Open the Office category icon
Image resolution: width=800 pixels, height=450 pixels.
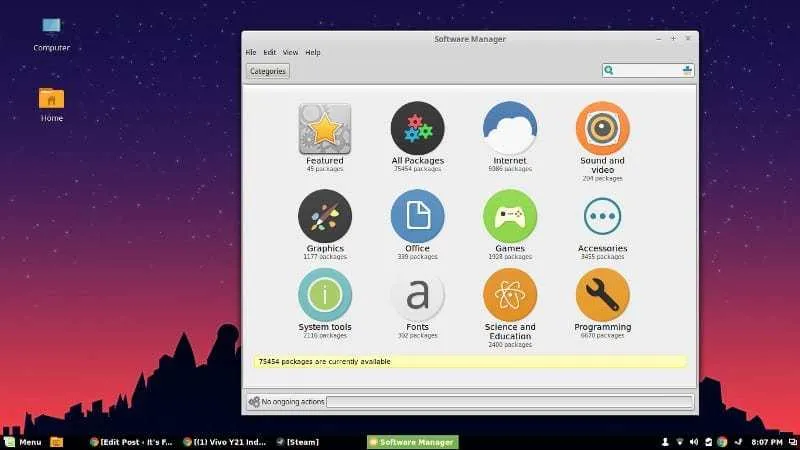coord(417,216)
